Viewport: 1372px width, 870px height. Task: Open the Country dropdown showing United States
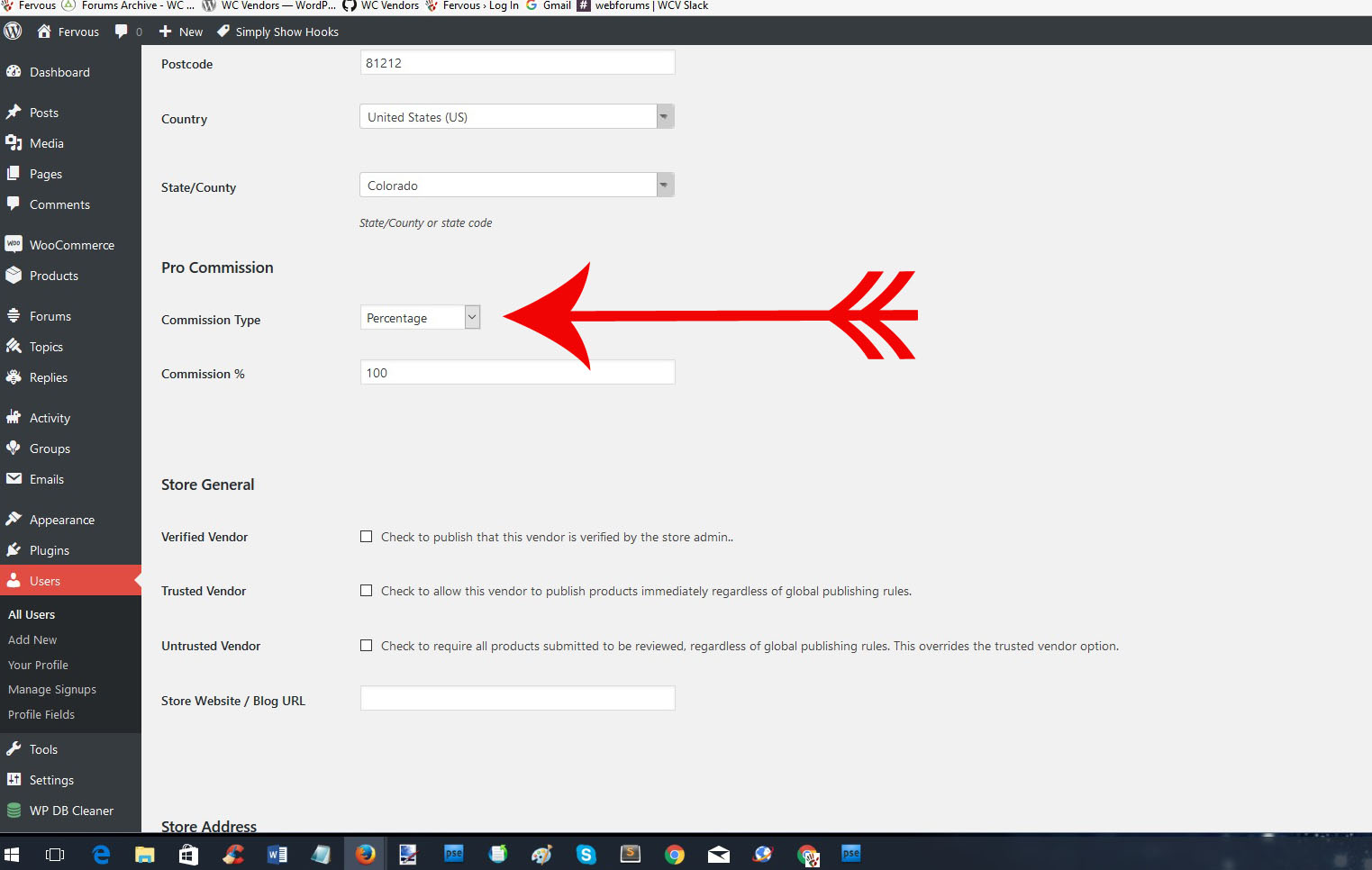click(517, 117)
